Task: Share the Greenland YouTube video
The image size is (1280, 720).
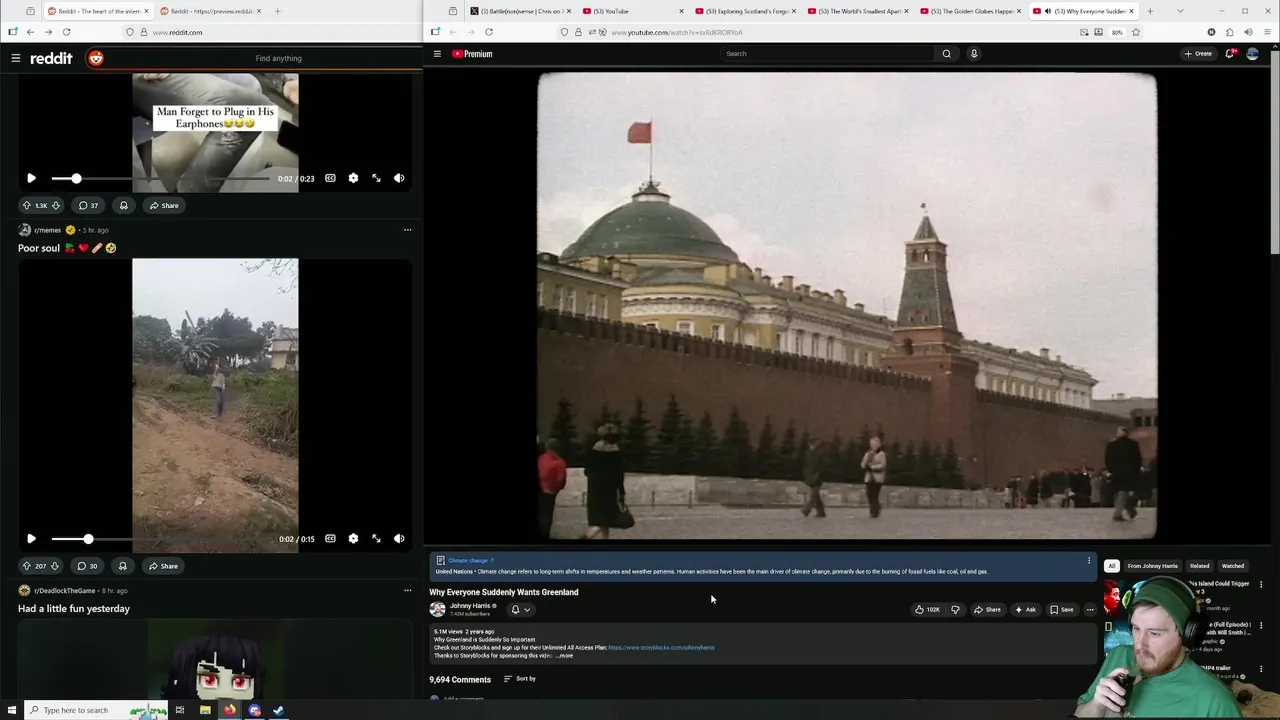Action: 987,610
